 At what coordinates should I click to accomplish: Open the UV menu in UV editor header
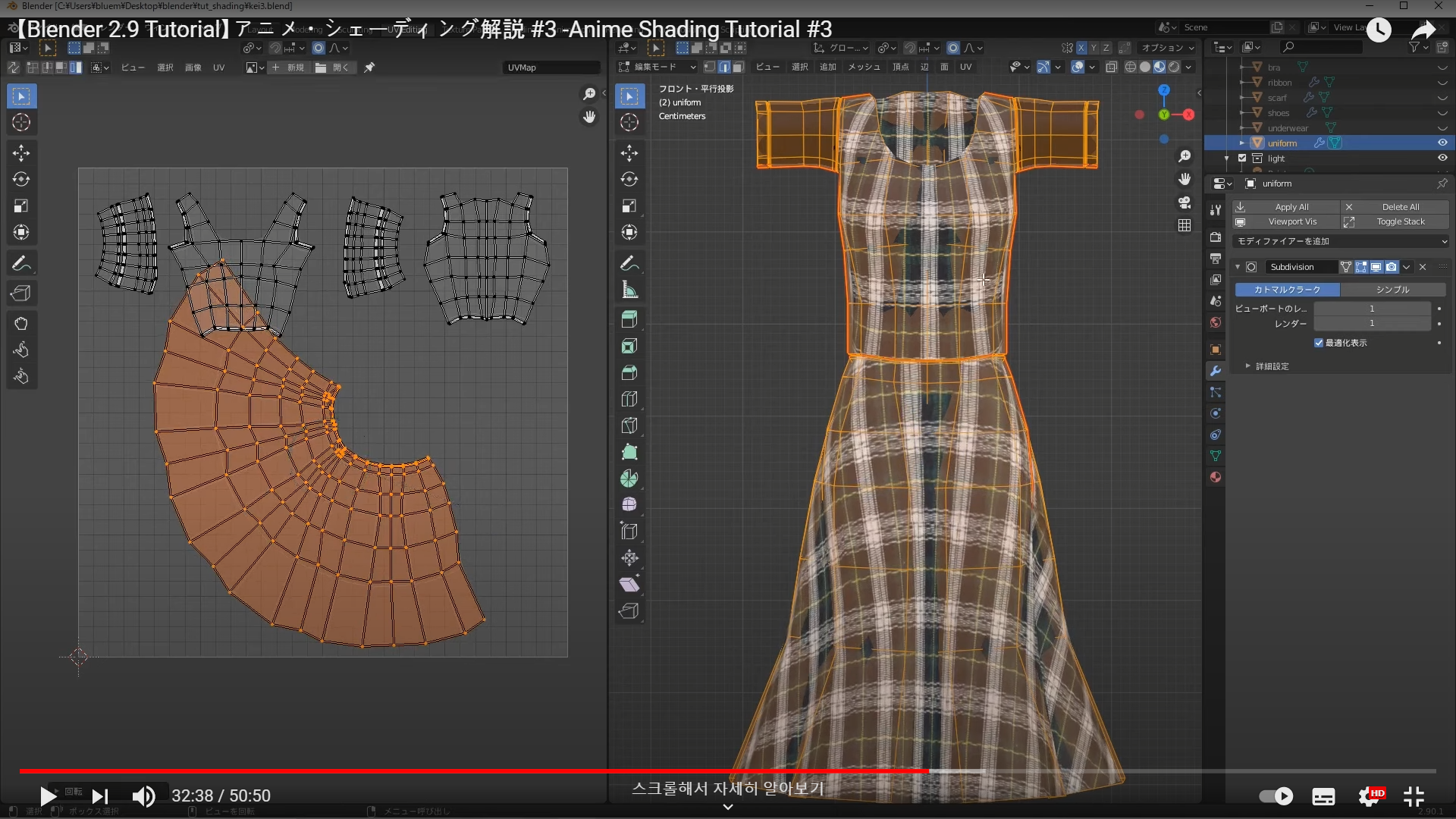click(218, 67)
